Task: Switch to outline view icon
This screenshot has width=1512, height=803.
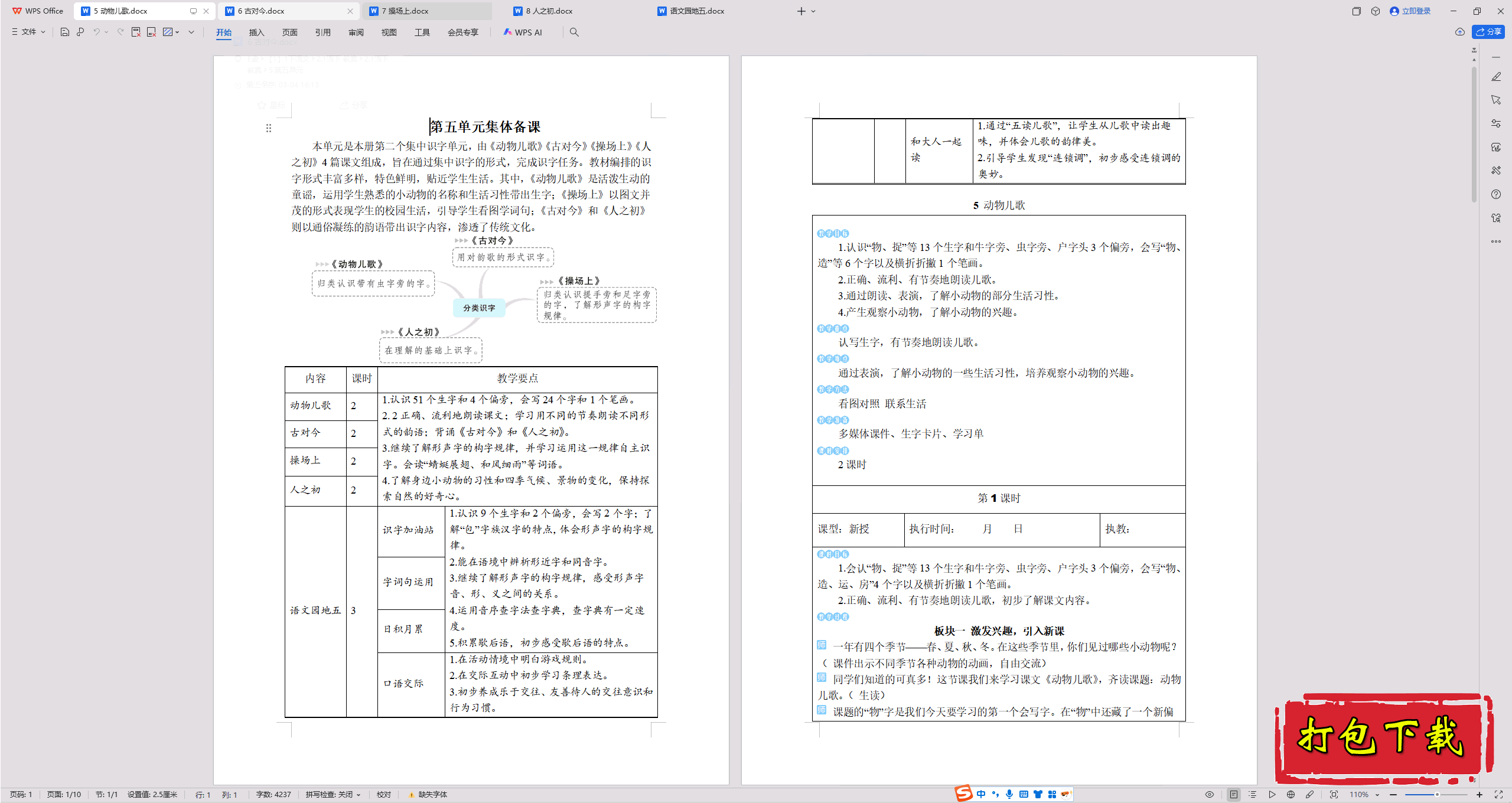Action: (1253, 795)
